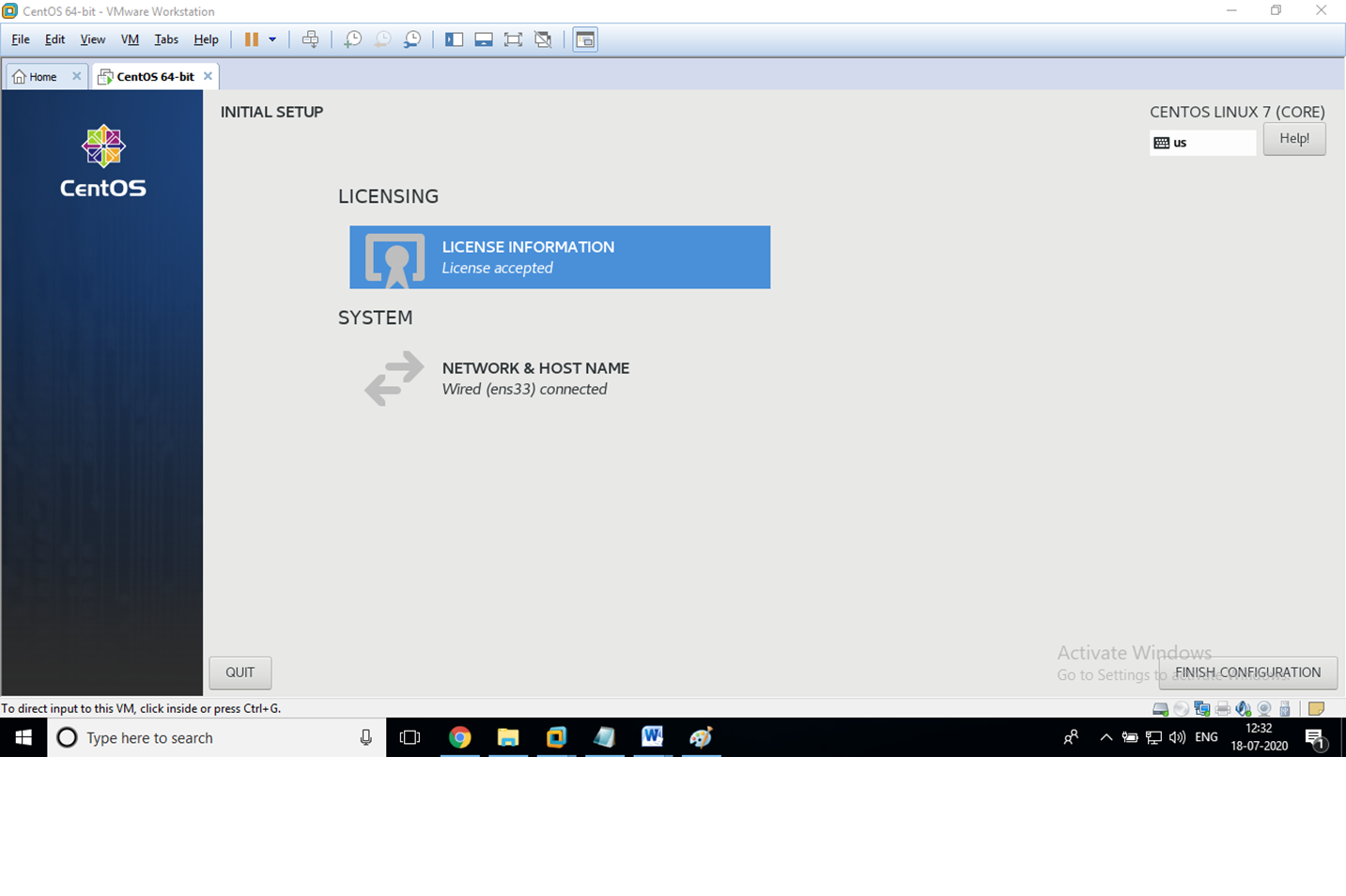
Task: Expand the hidden icons arrow in system tray
Action: 1106,737
